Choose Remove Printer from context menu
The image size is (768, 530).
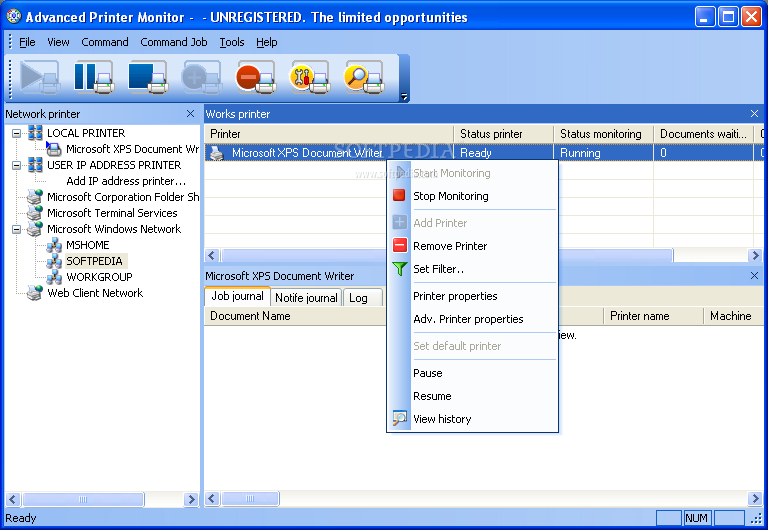[x=473, y=246]
